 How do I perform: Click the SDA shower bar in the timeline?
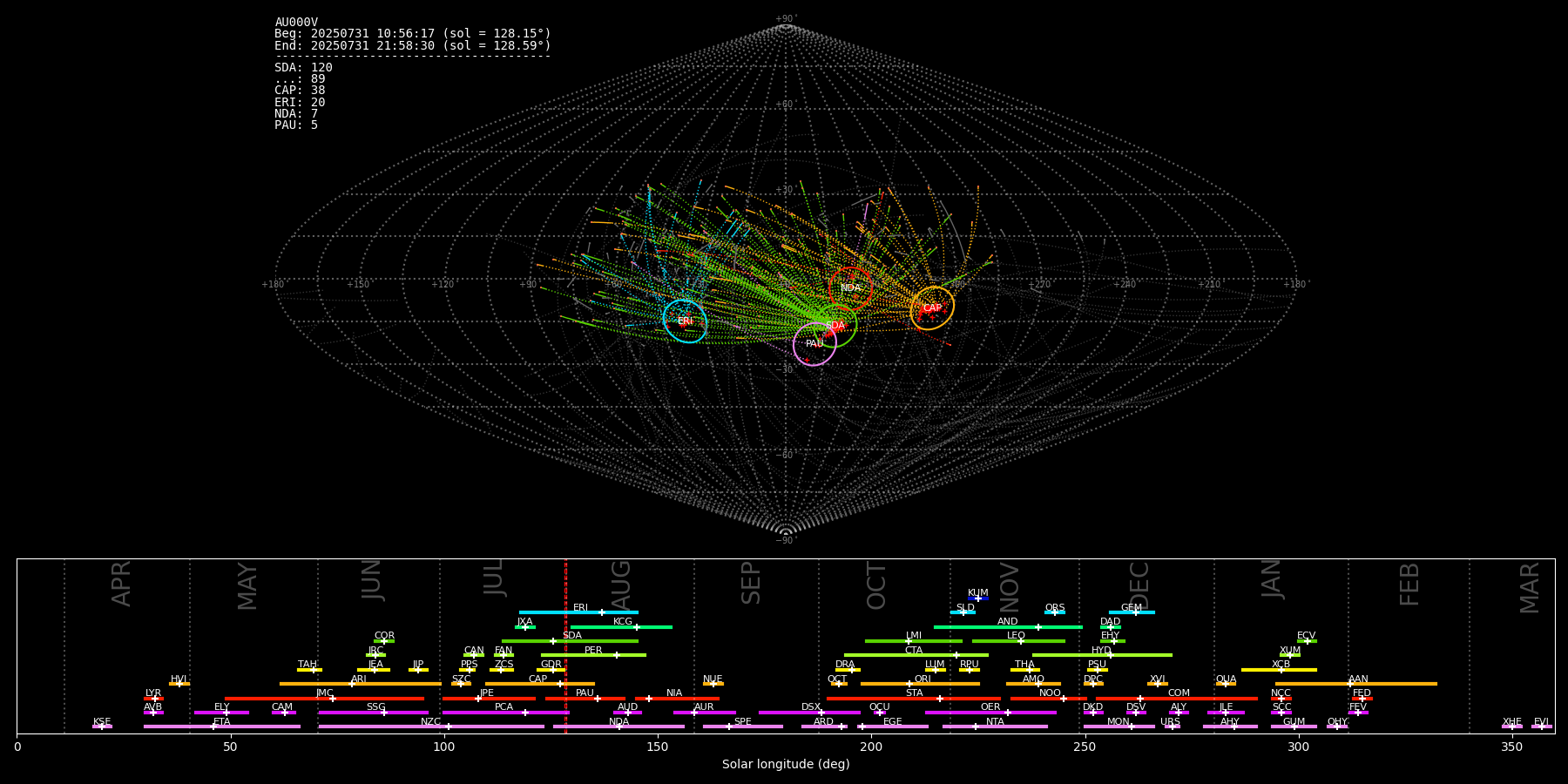tap(570, 641)
